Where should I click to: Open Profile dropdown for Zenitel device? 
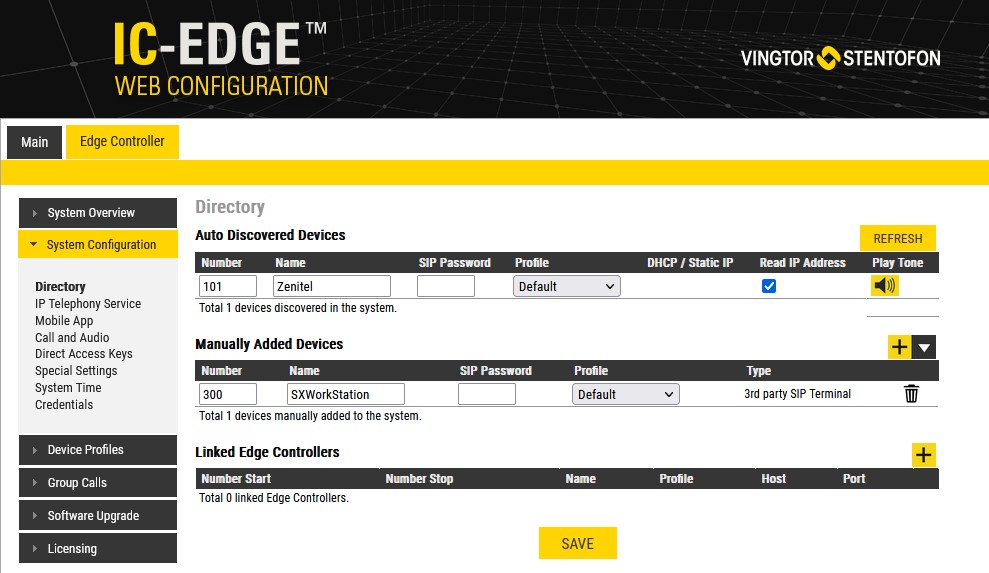(567, 286)
